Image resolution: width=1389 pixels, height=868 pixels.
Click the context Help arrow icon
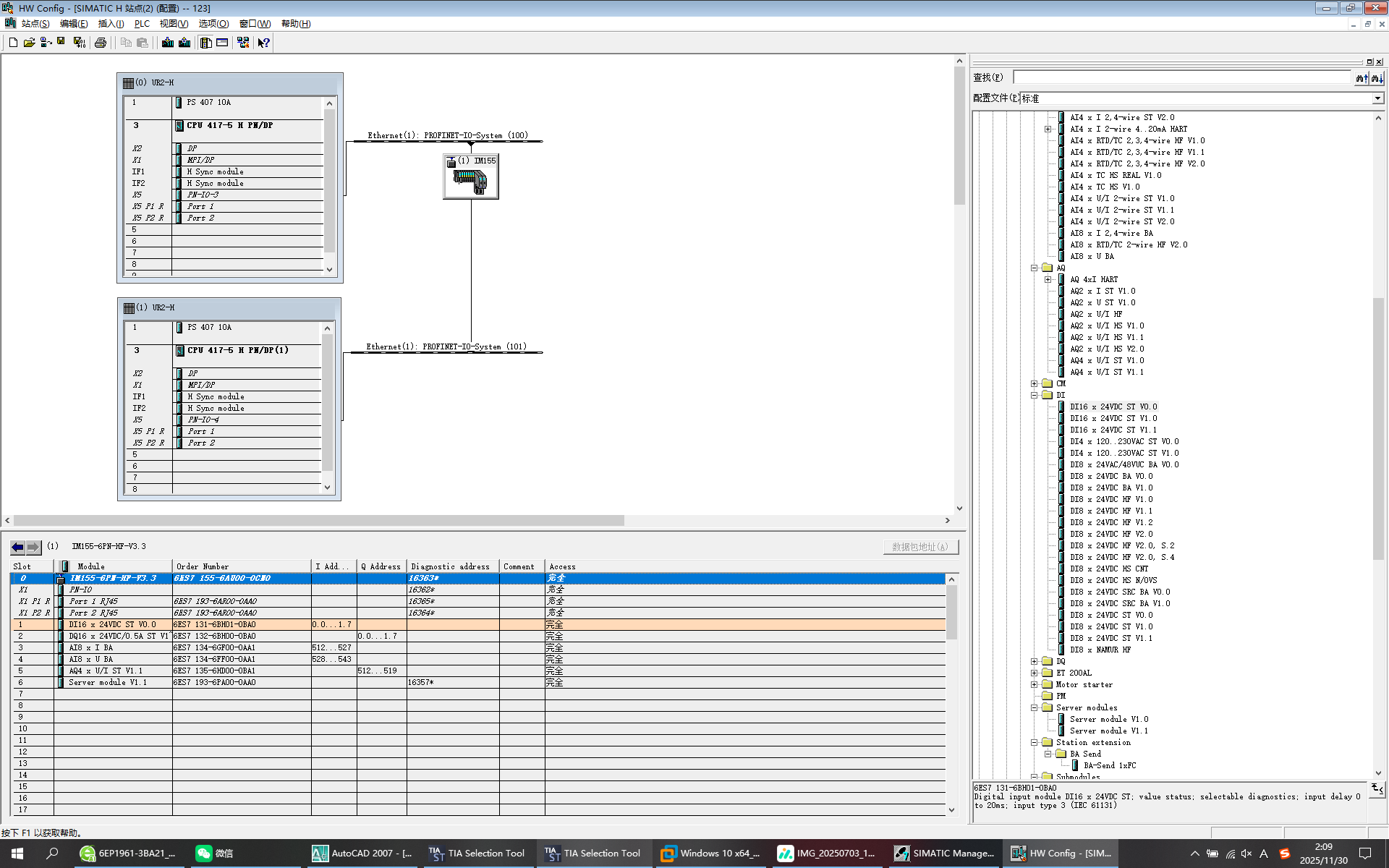(264, 43)
